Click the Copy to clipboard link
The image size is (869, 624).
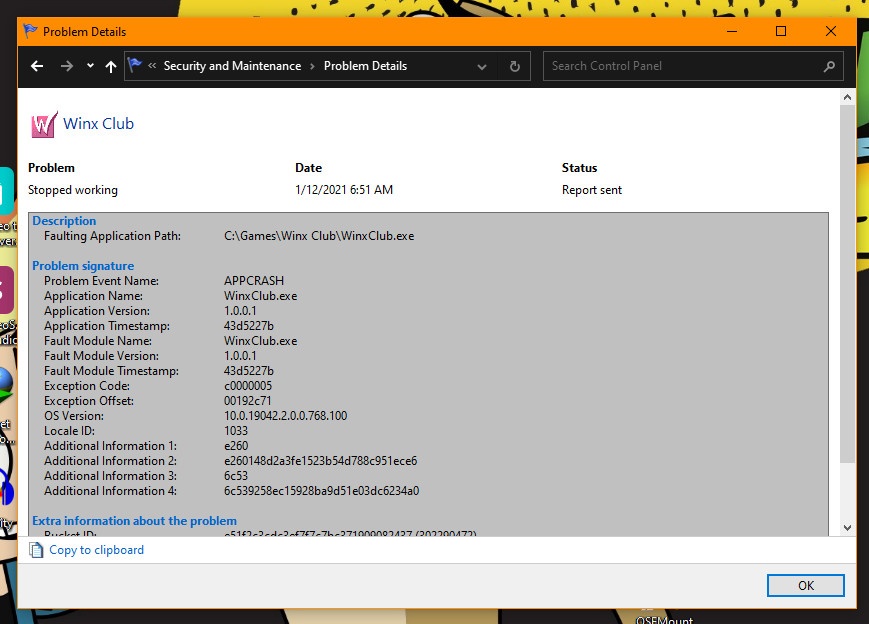click(x=96, y=550)
